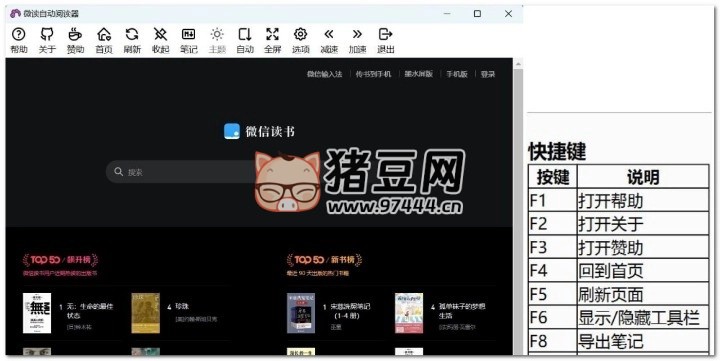Open the TOP 50 新书榜 heading

[324, 260]
